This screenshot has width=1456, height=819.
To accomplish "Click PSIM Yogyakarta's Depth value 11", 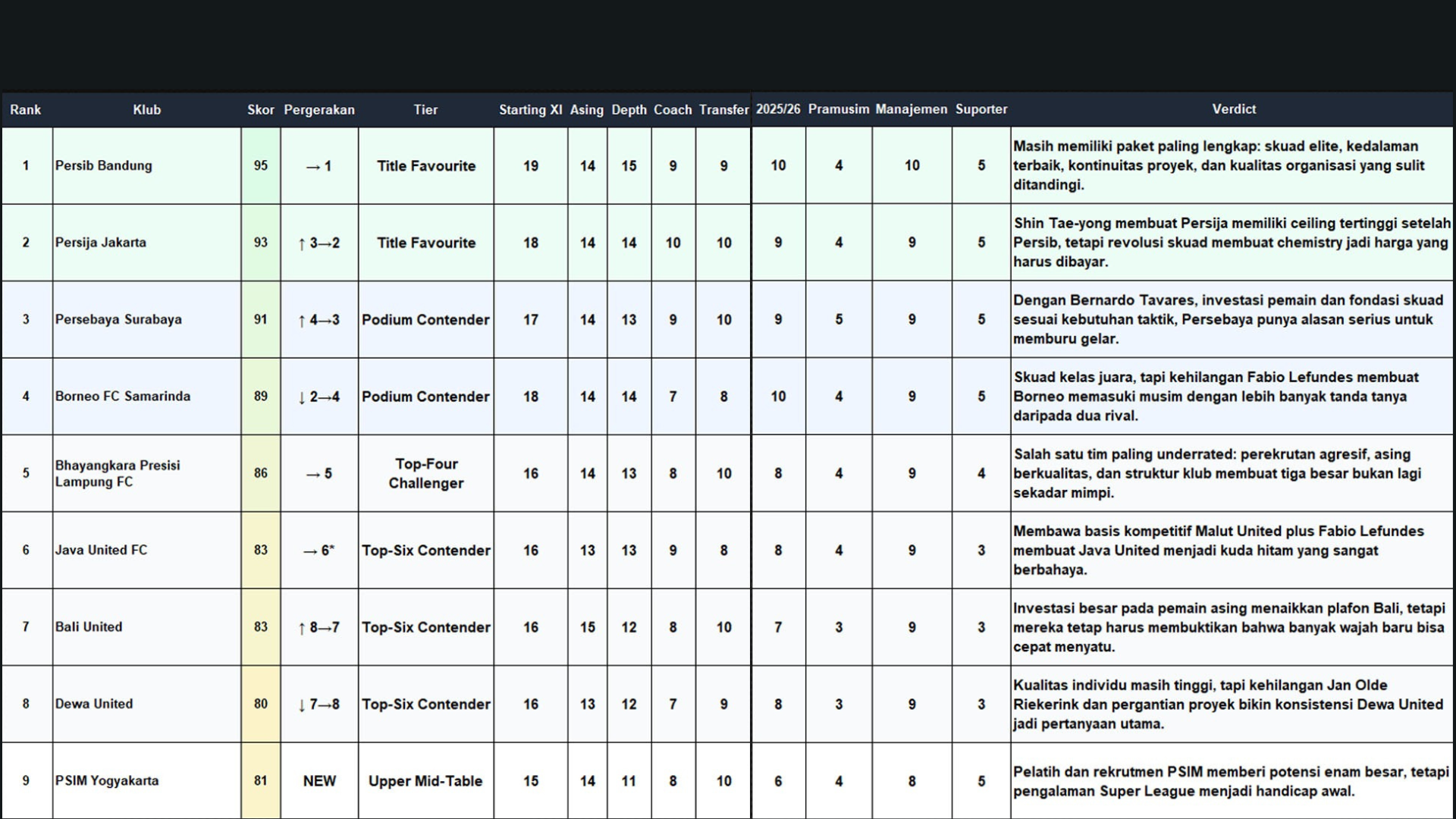I will [x=629, y=780].
